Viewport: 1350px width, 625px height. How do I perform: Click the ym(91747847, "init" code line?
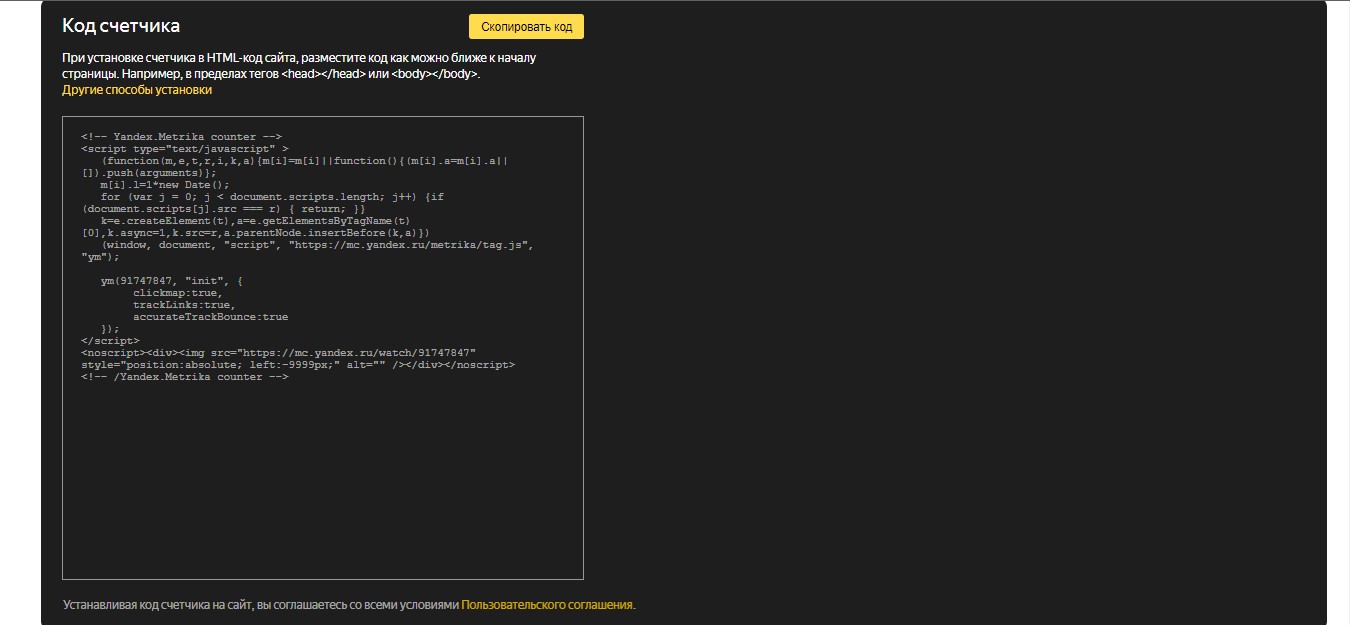(172, 281)
